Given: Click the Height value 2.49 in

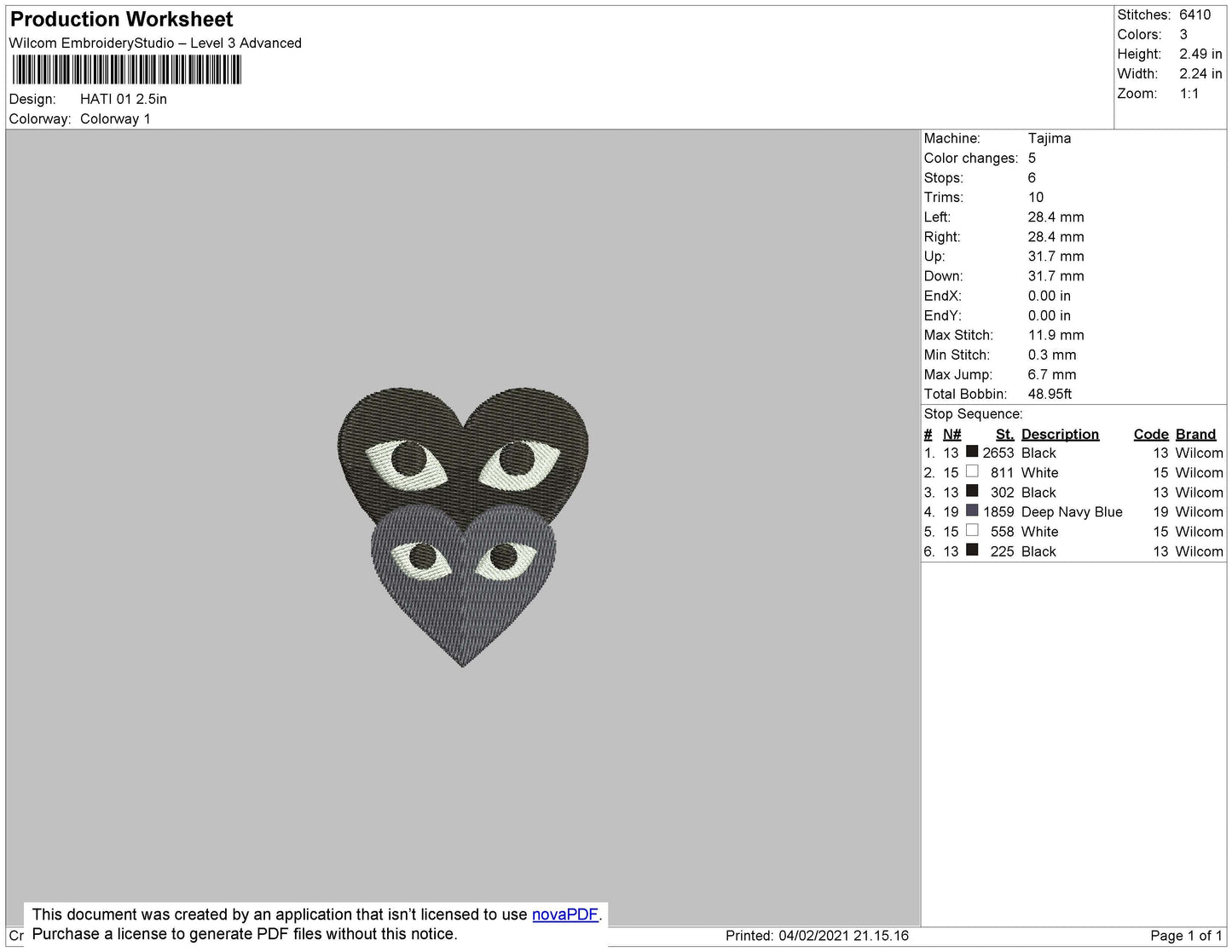Looking at the screenshot, I should tap(1200, 54).
